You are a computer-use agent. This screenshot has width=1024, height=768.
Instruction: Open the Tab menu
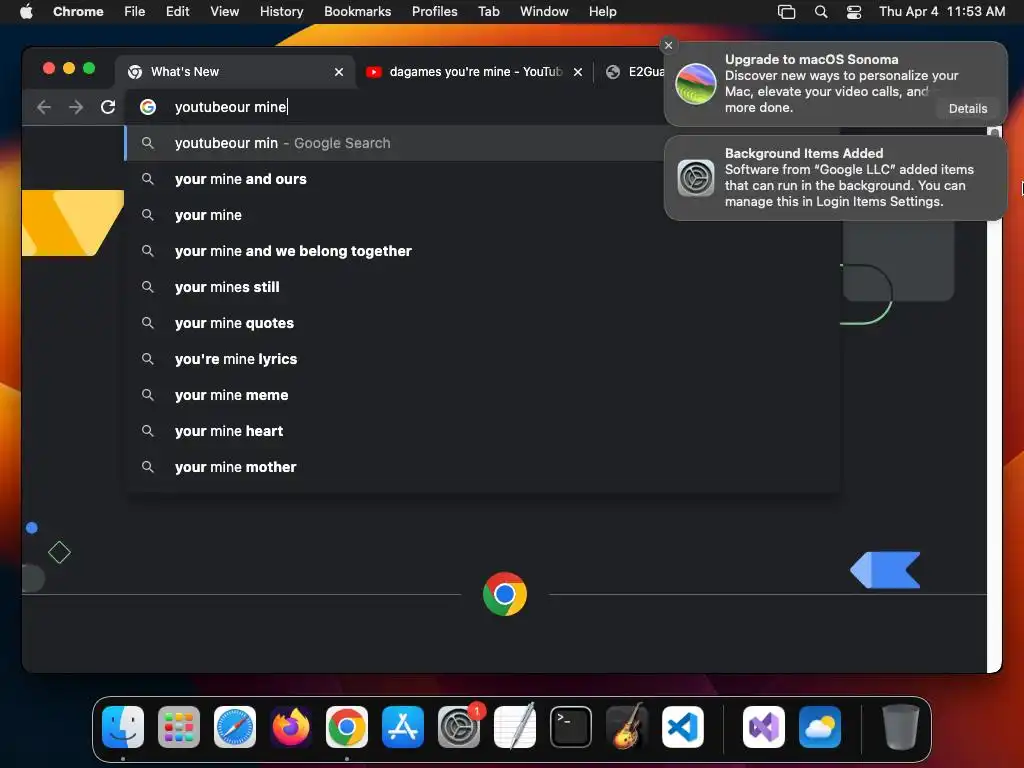click(488, 12)
